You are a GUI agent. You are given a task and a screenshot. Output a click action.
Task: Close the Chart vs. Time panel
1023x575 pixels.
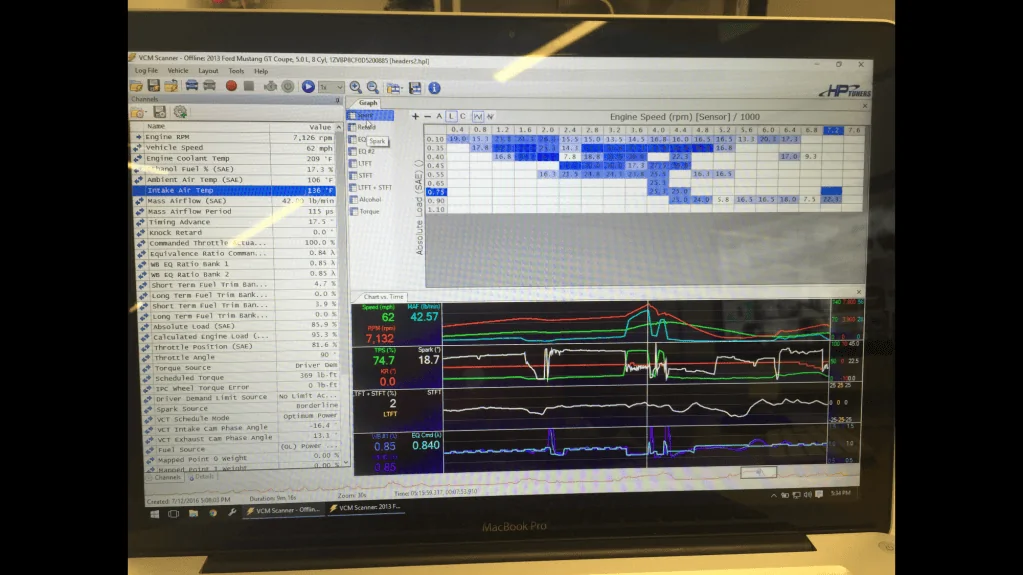[x=859, y=292]
